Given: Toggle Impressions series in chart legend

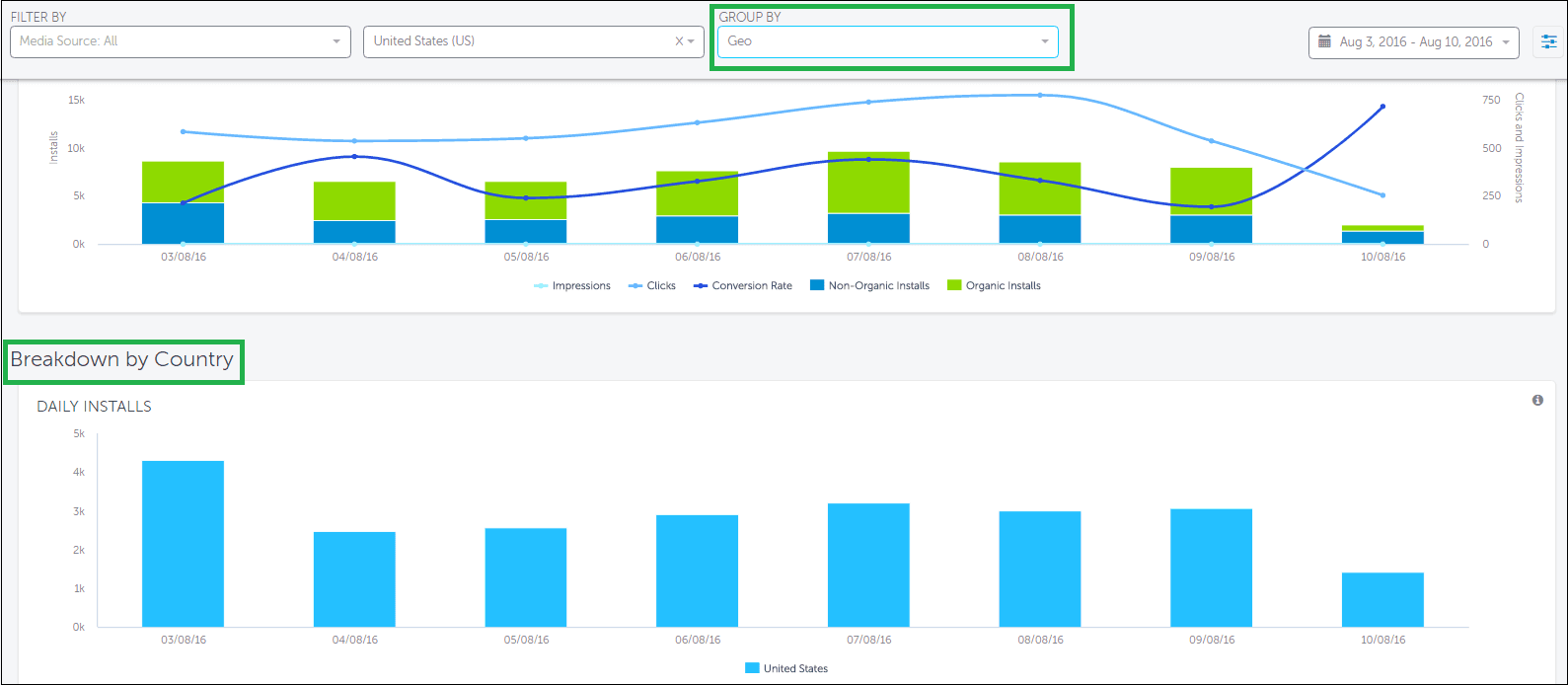Looking at the screenshot, I should coord(572,286).
